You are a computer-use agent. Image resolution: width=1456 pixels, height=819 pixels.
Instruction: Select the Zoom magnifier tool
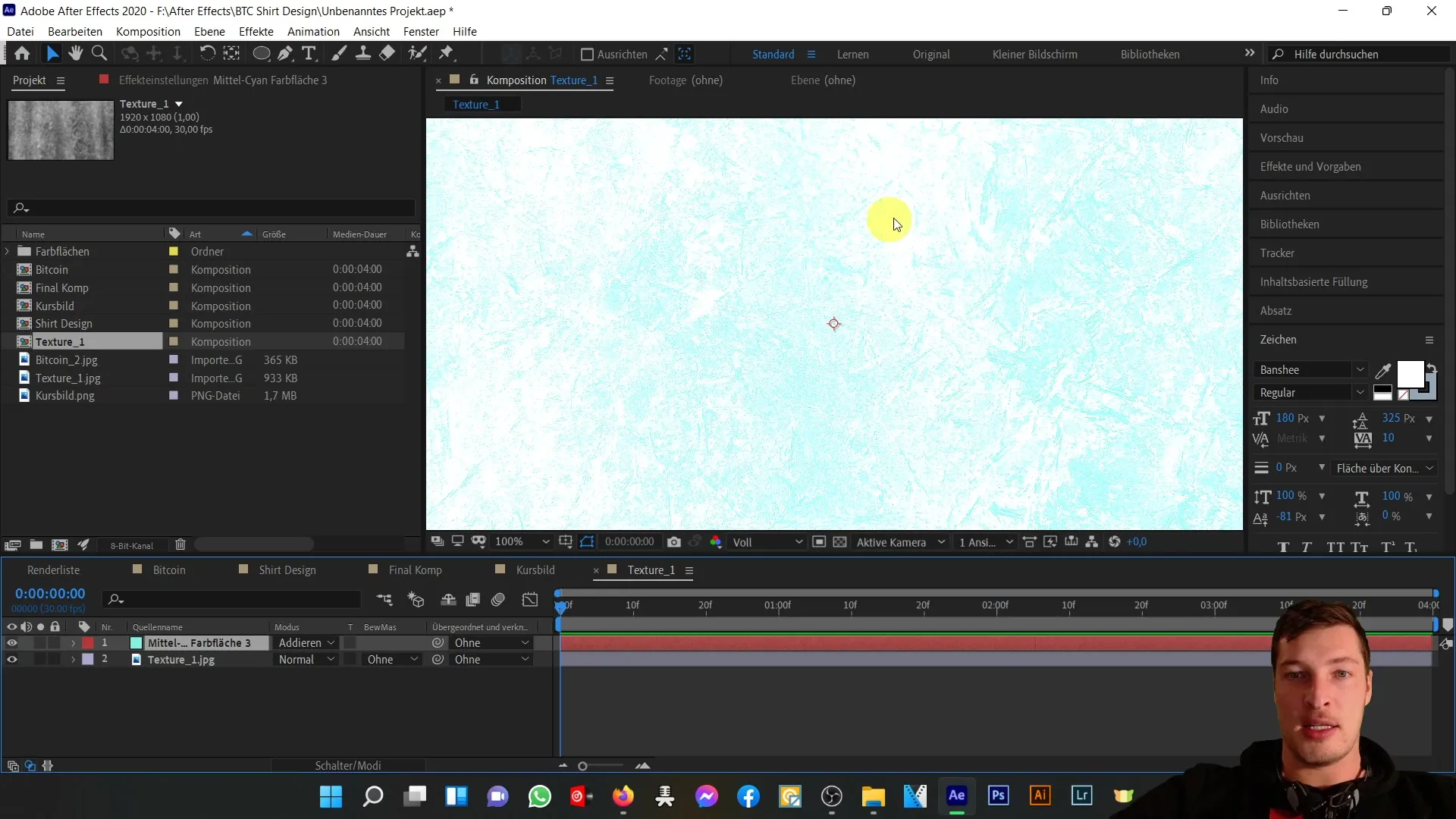99,54
